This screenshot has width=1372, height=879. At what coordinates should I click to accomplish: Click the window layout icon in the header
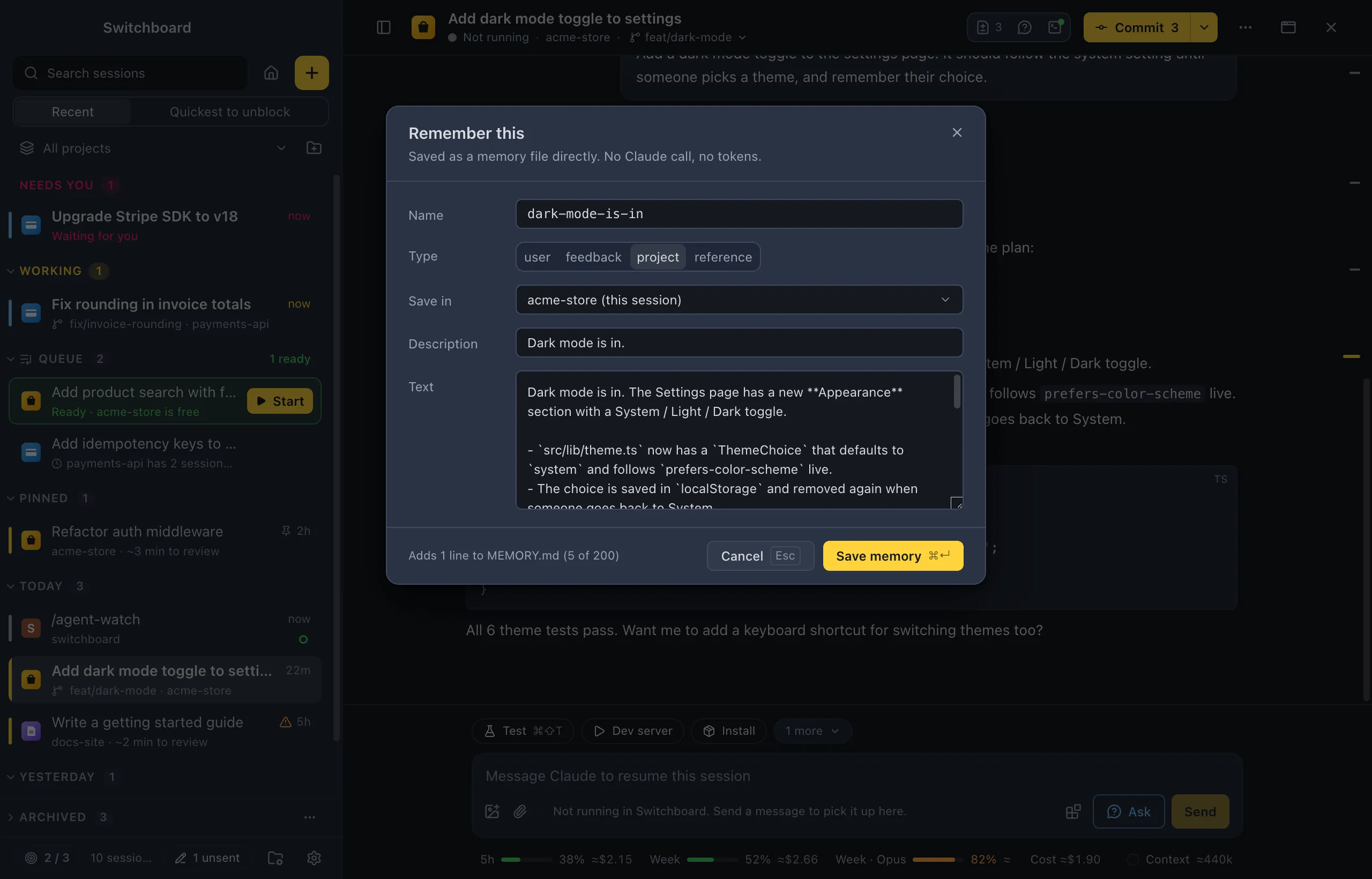(x=1288, y=27)
